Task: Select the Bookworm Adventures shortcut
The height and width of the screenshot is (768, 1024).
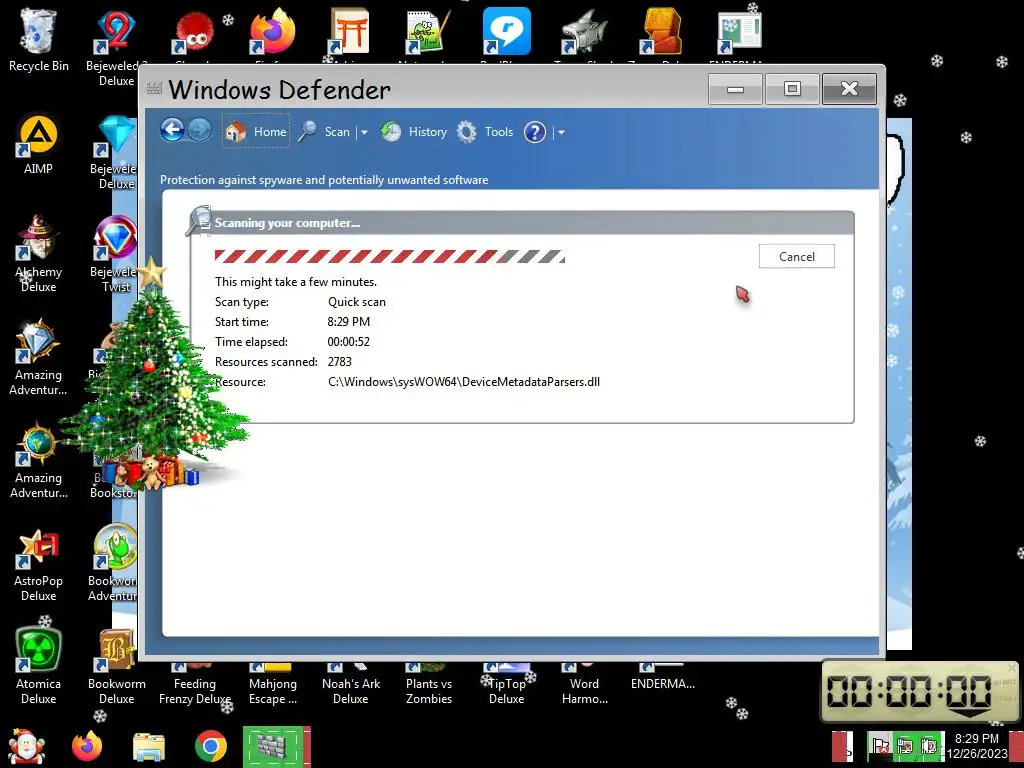Action: coord(114,563)
